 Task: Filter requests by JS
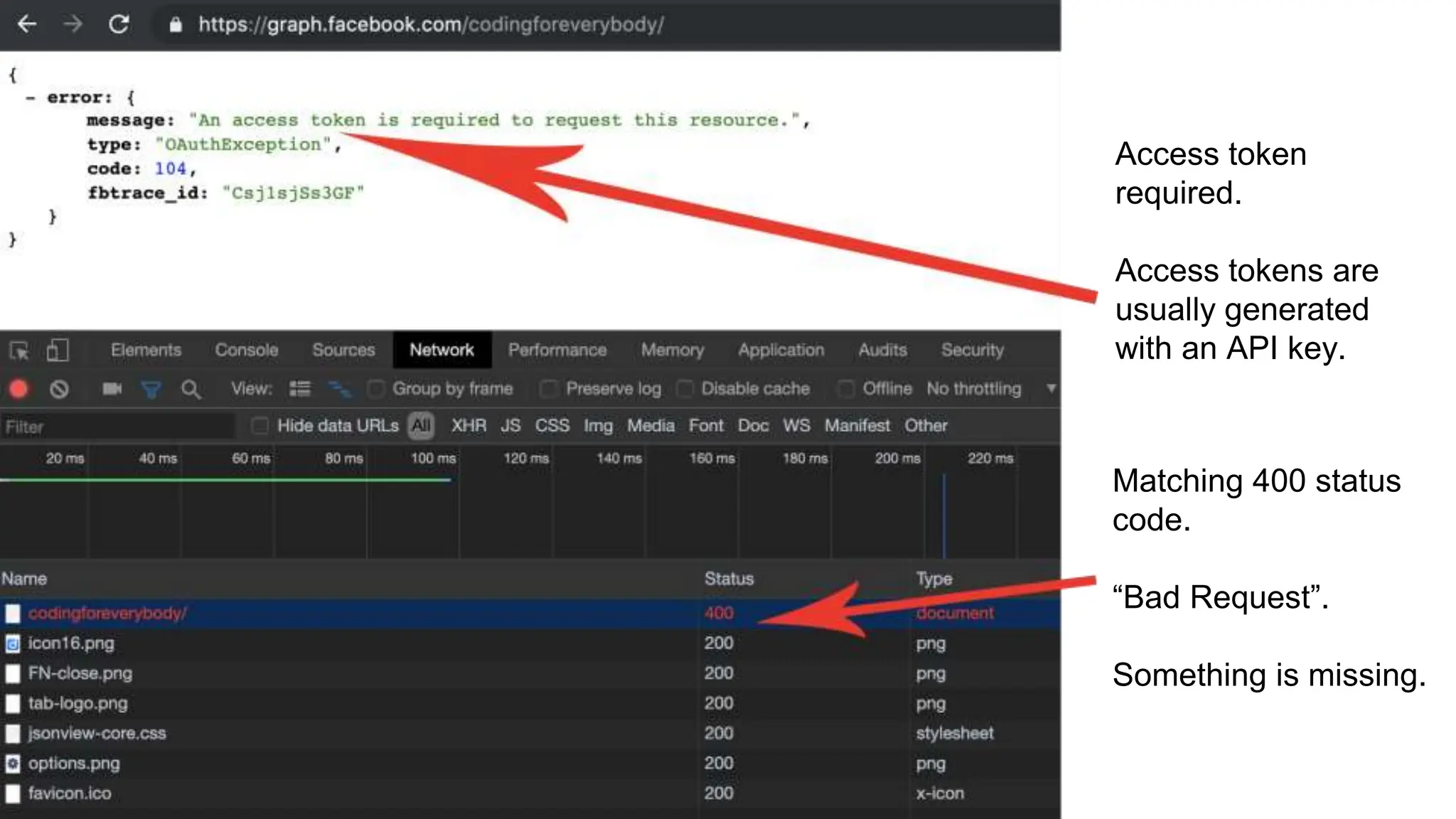(510, 426)
